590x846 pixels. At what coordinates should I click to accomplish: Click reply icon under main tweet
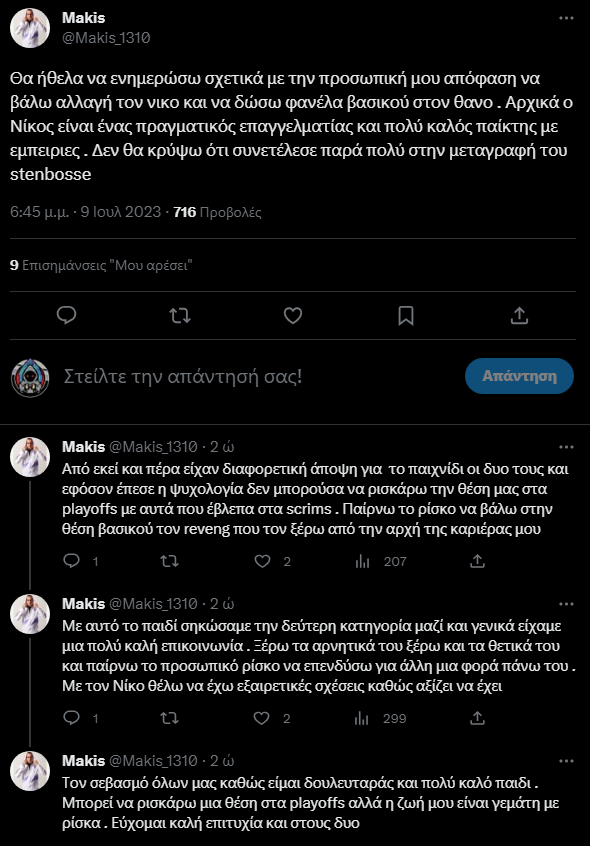pos(66,315)
